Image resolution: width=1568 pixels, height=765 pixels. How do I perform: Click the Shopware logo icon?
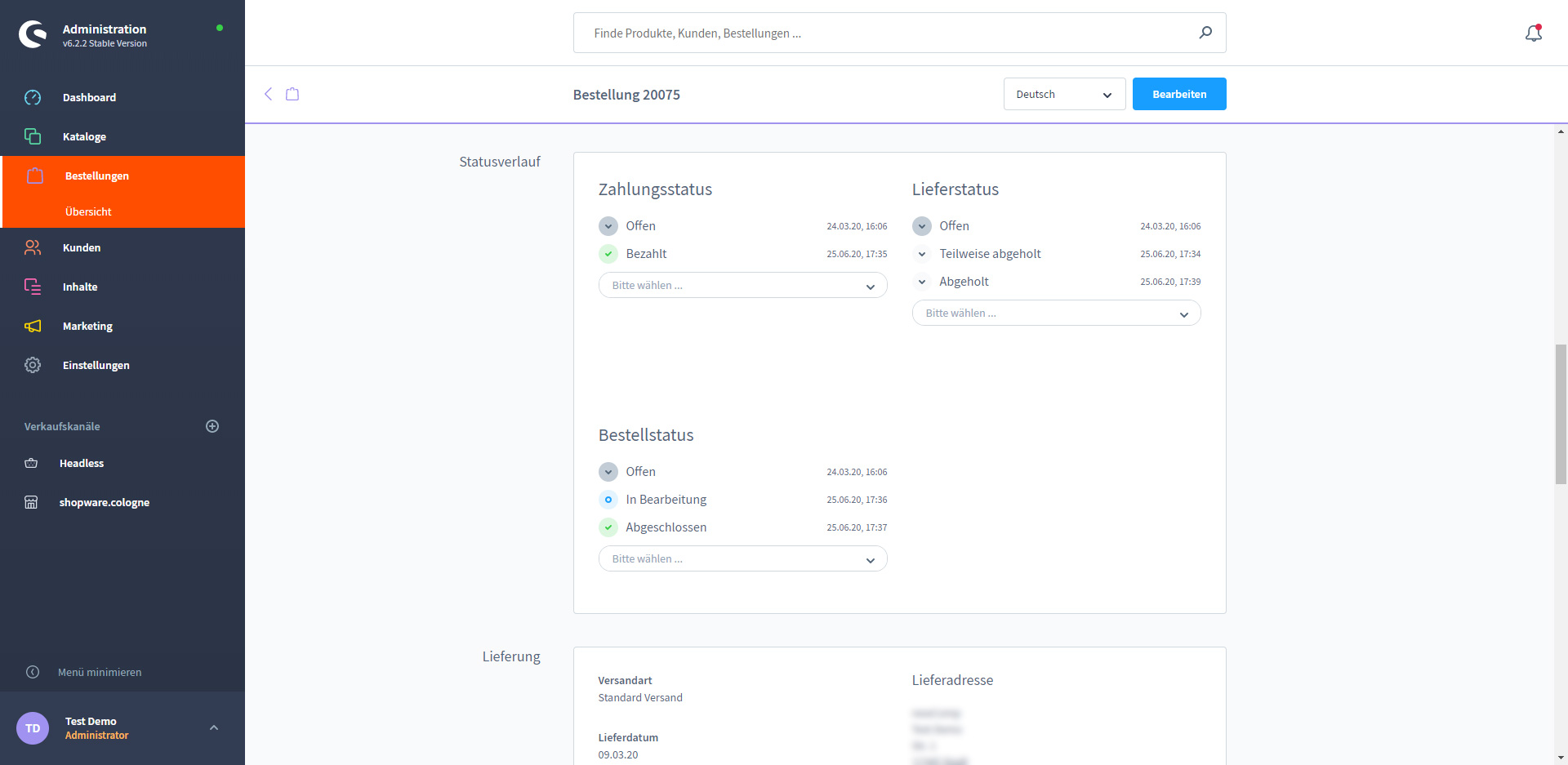(33, 34)
